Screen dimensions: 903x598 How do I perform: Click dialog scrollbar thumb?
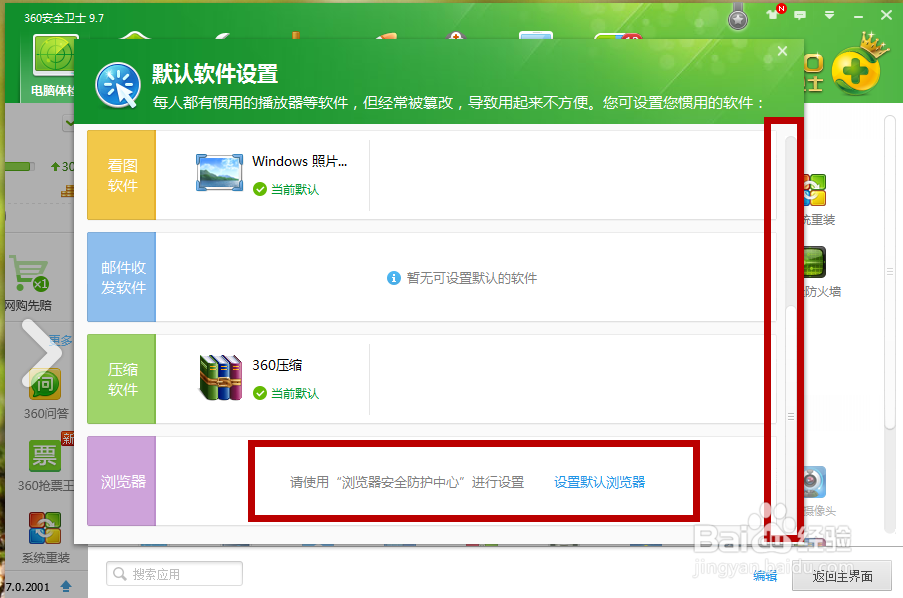[791, 415]
